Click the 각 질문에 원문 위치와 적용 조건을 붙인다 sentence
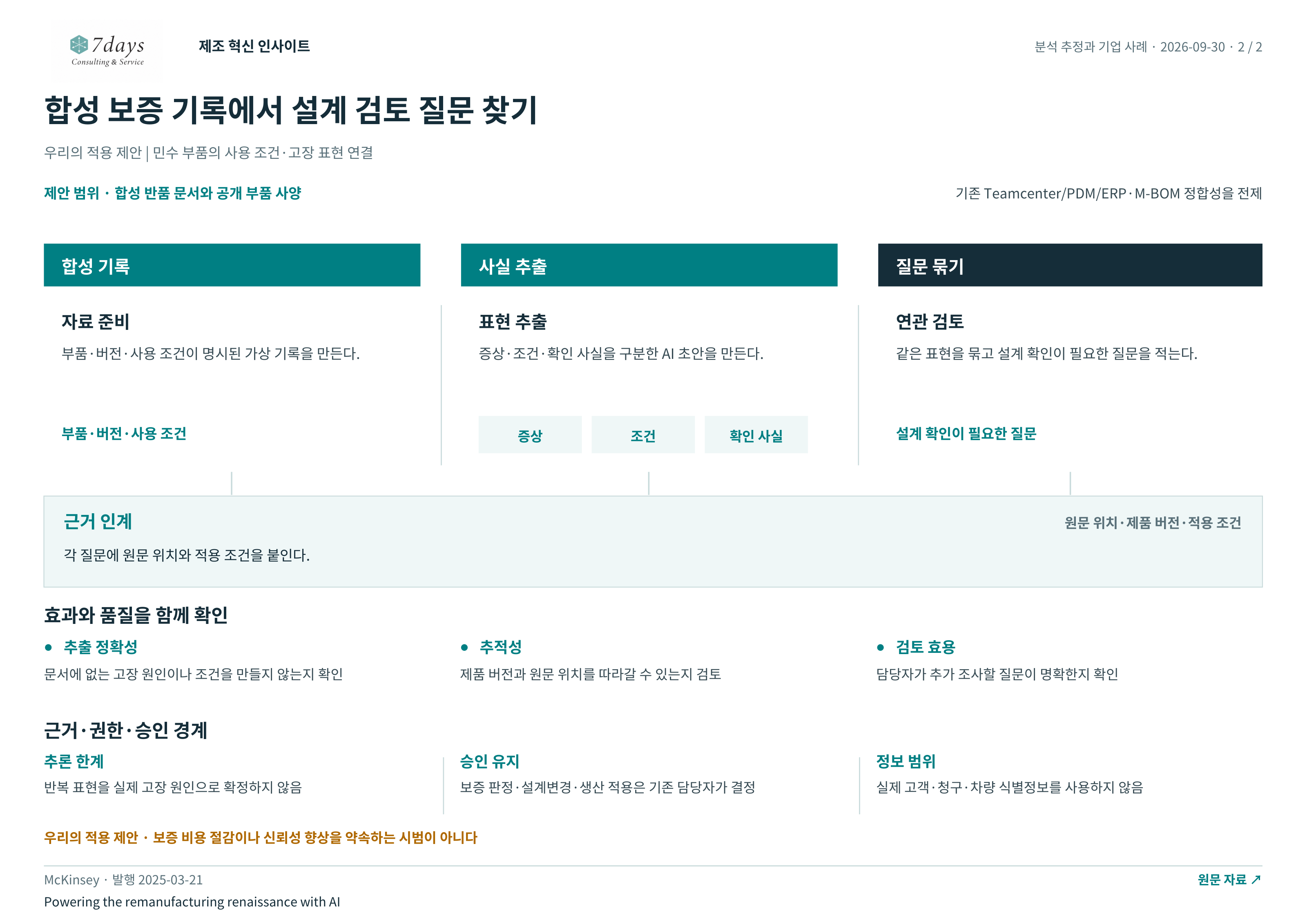1307x924 pixels. coord(187,555)
